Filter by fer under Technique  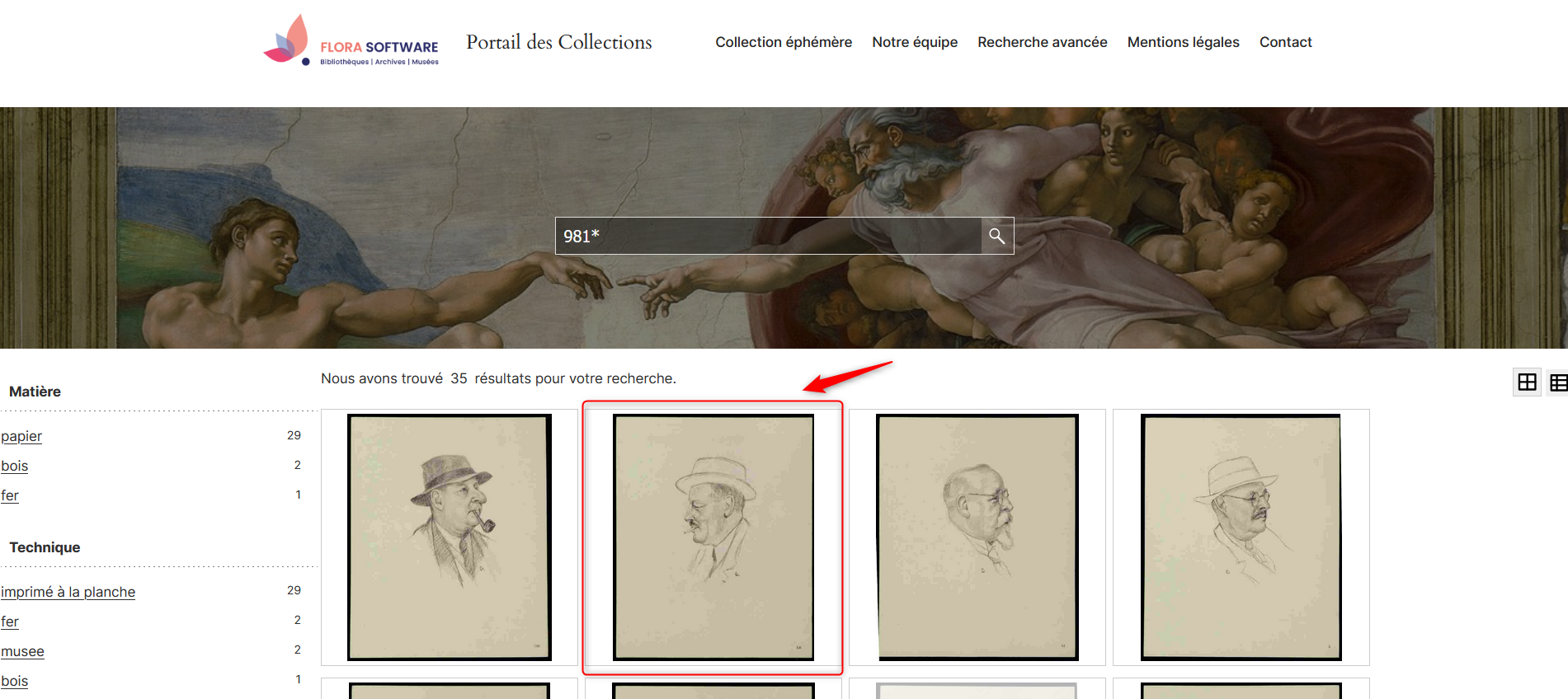(10, 622)
